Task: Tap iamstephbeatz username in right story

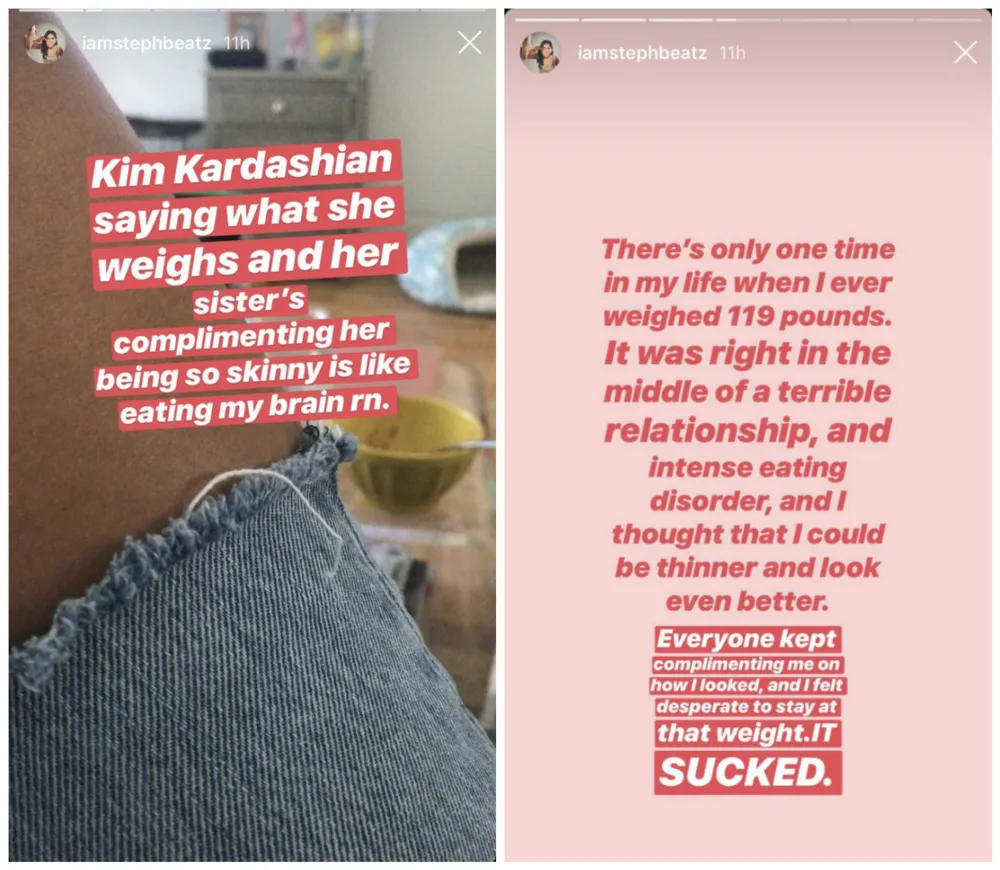Action: 642,52
